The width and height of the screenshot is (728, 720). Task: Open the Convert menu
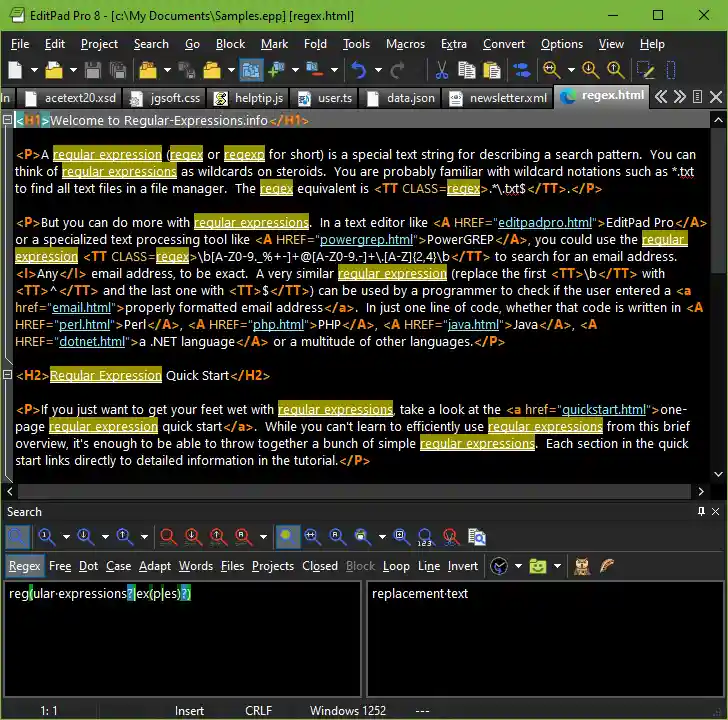pyautogui.click(x=504, y=44)
